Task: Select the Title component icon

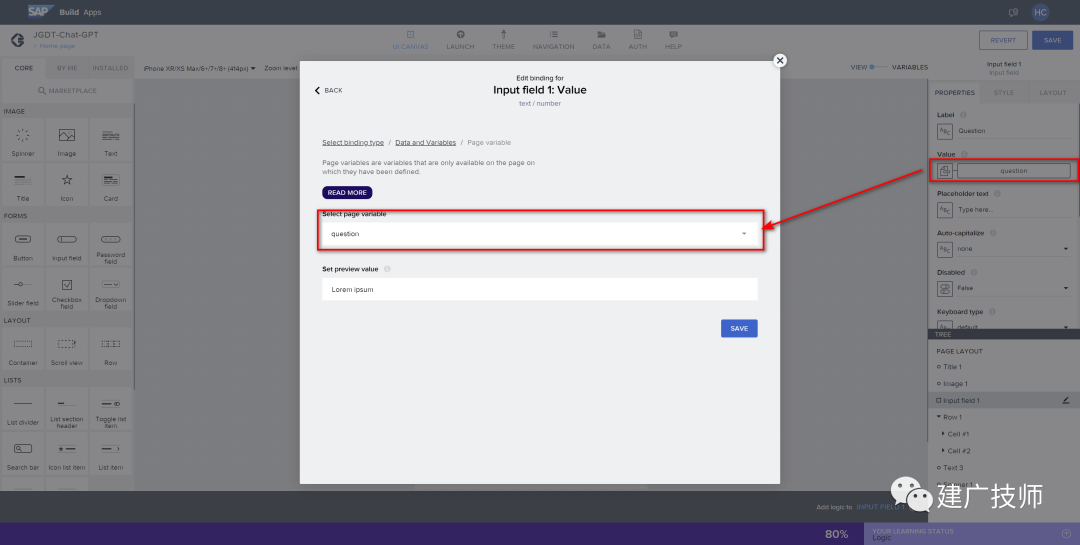Action: [x=23, y=181]
